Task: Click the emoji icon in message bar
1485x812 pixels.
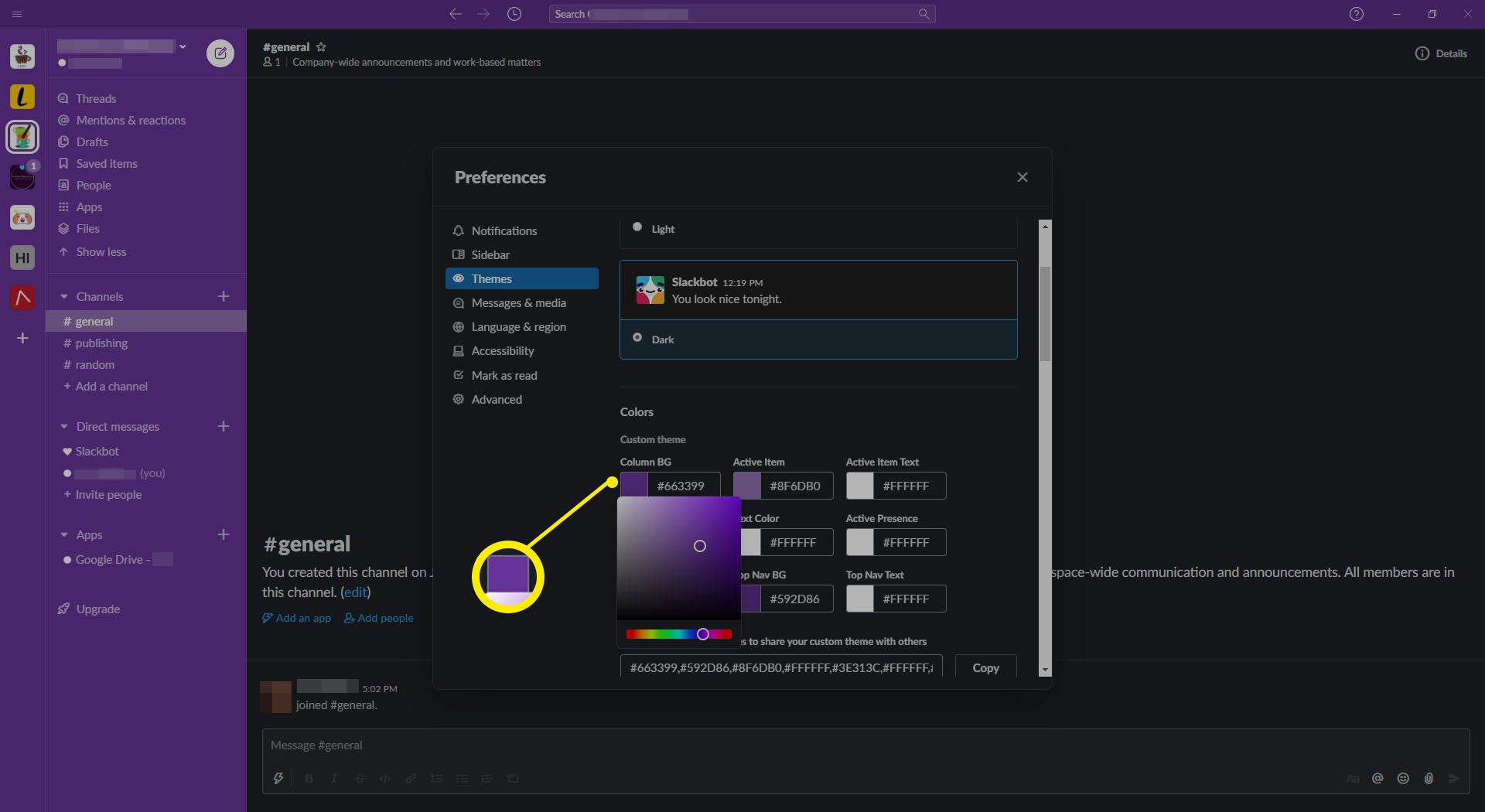Action: 1403,778
